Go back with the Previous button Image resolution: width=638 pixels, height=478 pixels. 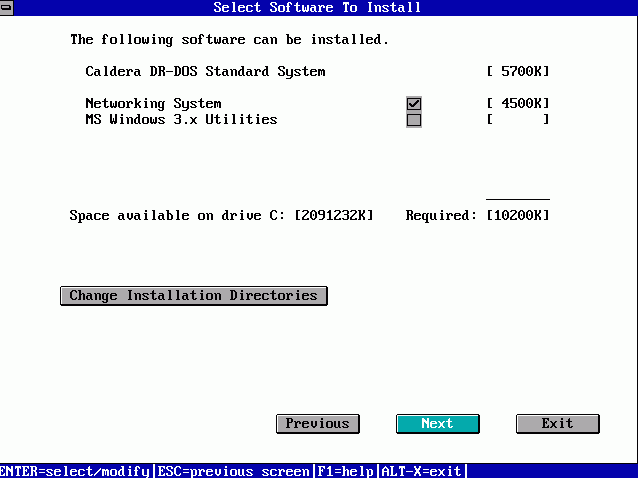(x=318, y=424)
